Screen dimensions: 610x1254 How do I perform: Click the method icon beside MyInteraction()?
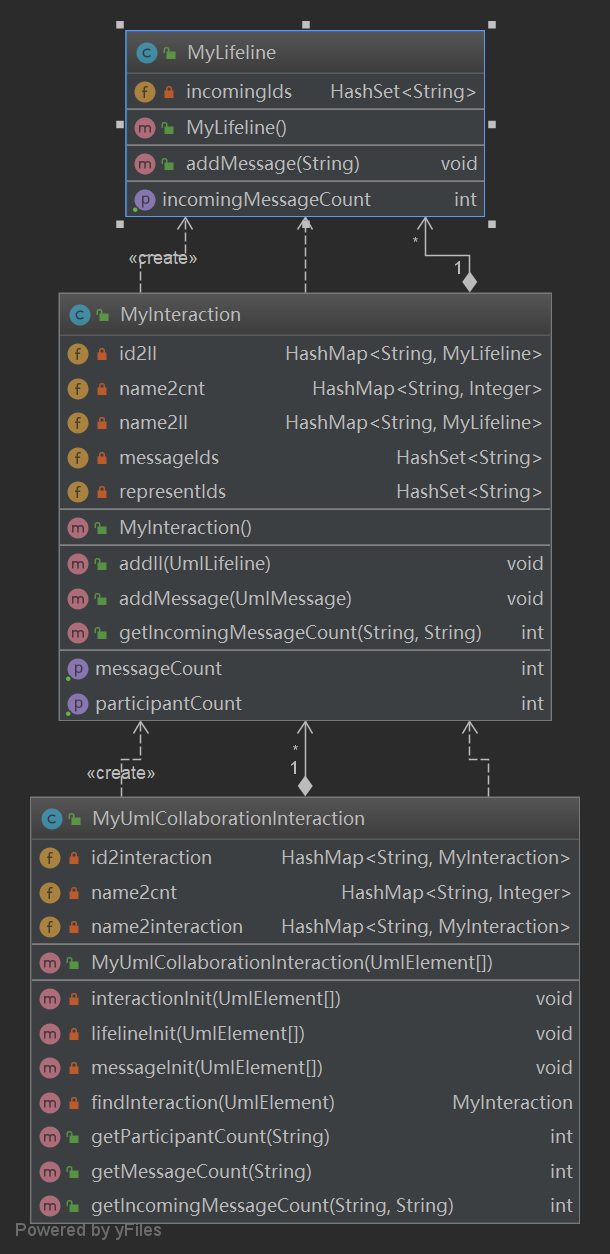[77, 527]
